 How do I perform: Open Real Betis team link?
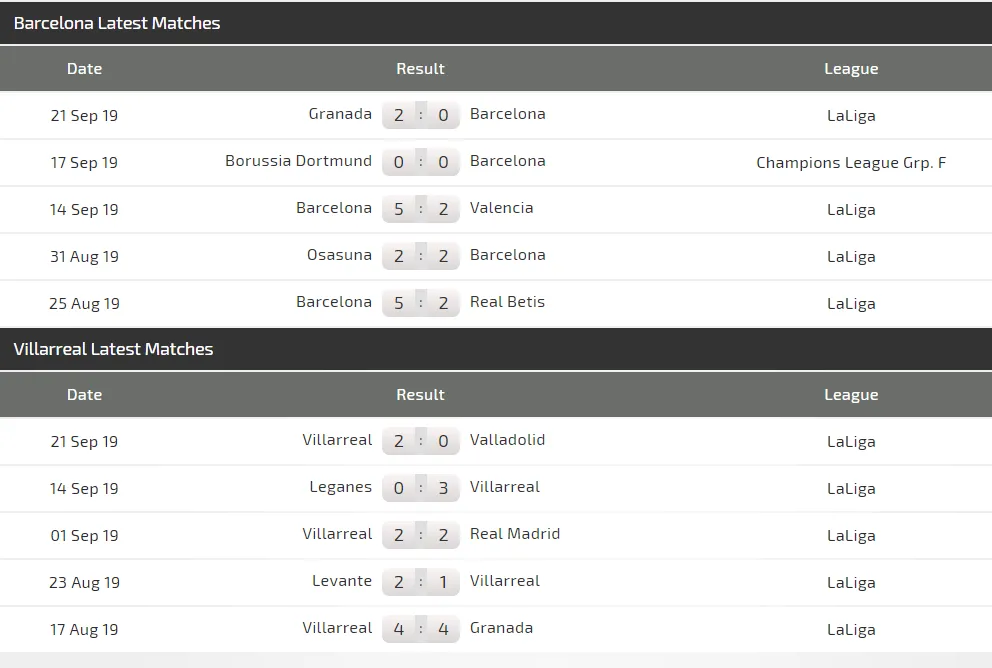point(507,302)
